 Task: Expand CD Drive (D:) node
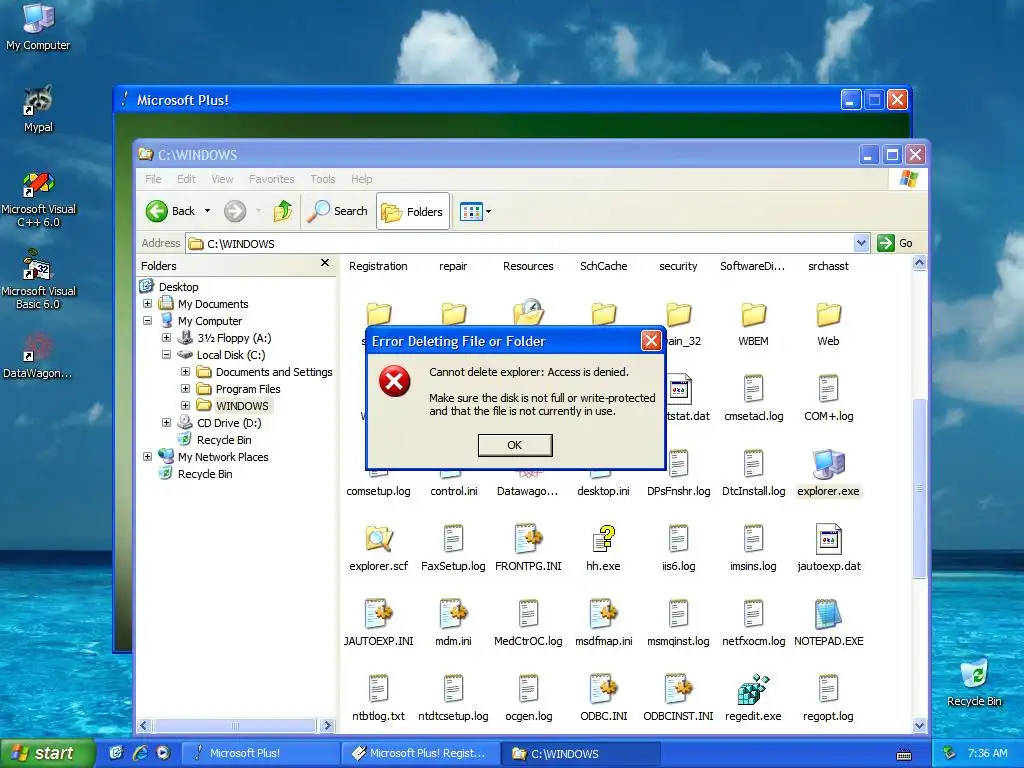pyautogui.click(x=167, y=423)
